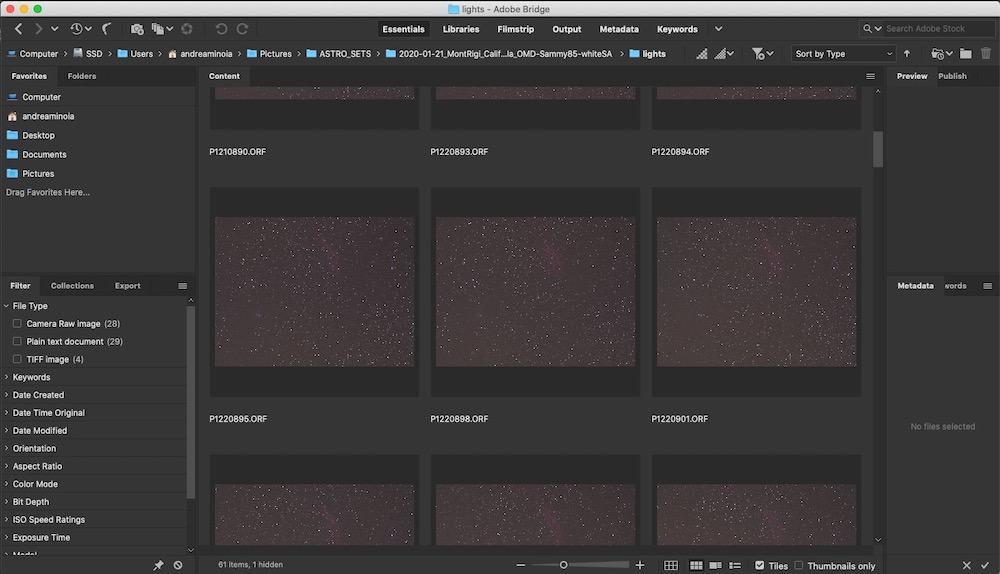Image resolution: width=1000 pixels, height=574 pixels.
Task: Navigate to Pictures in the path bar
Action: tap(269, 54)
